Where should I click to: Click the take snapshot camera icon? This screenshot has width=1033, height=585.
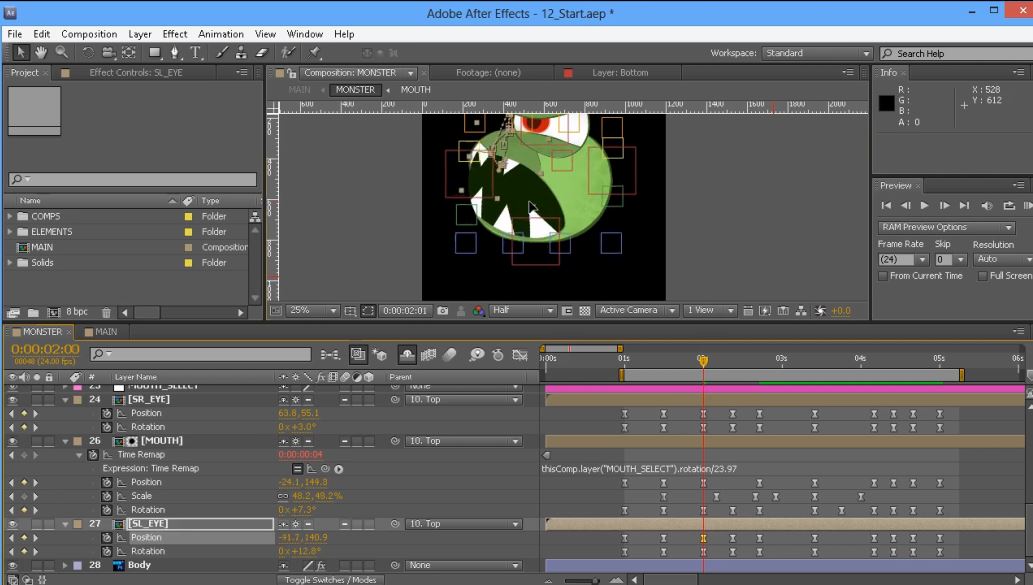[x=443, y=311]
